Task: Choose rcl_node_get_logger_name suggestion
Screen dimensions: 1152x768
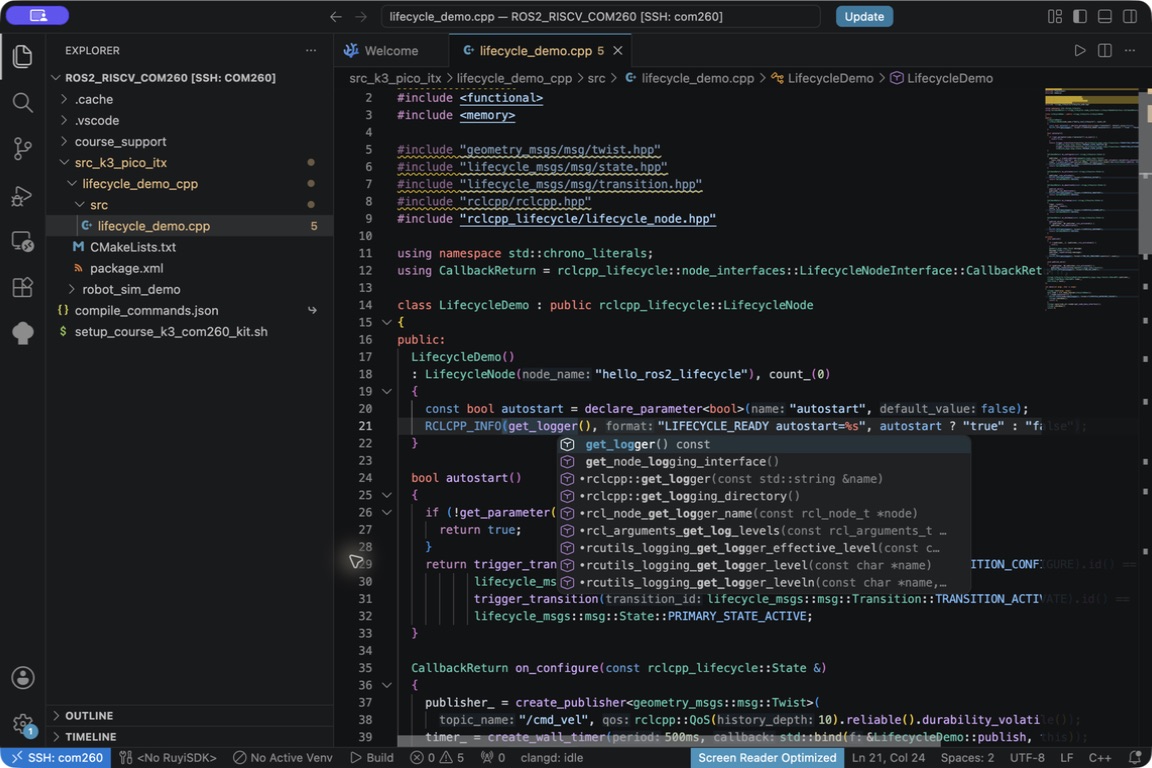Action: [764, 513]
